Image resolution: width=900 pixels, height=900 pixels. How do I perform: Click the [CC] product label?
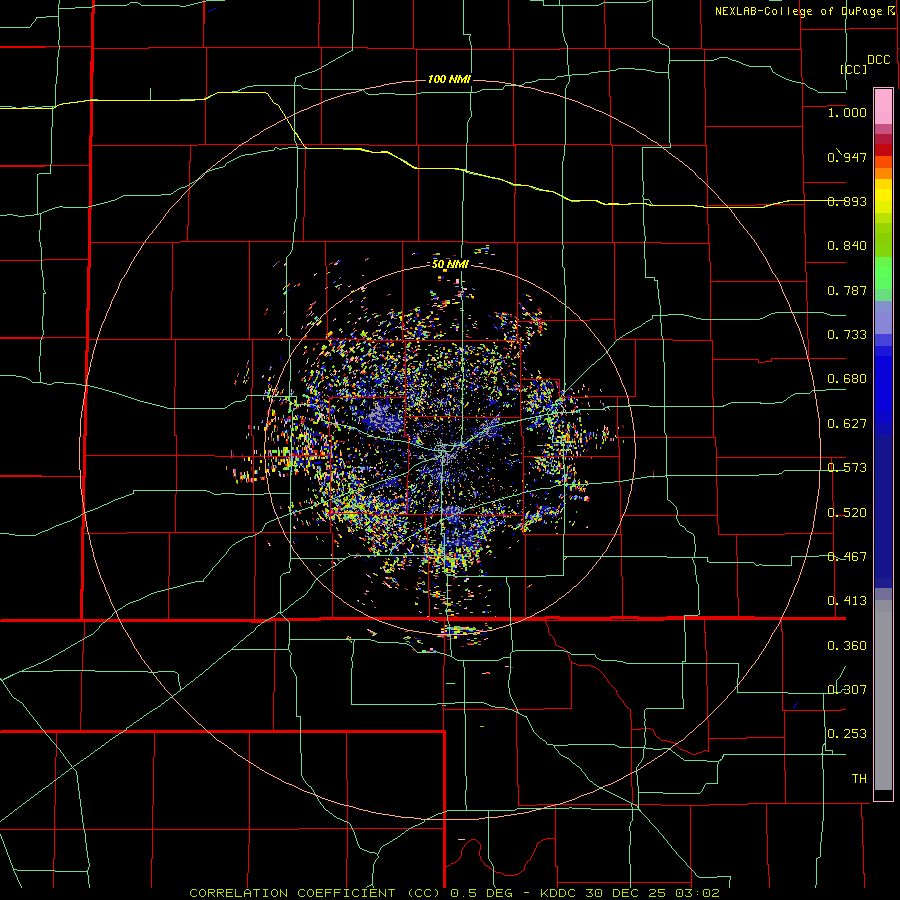[x=854, y=69]
